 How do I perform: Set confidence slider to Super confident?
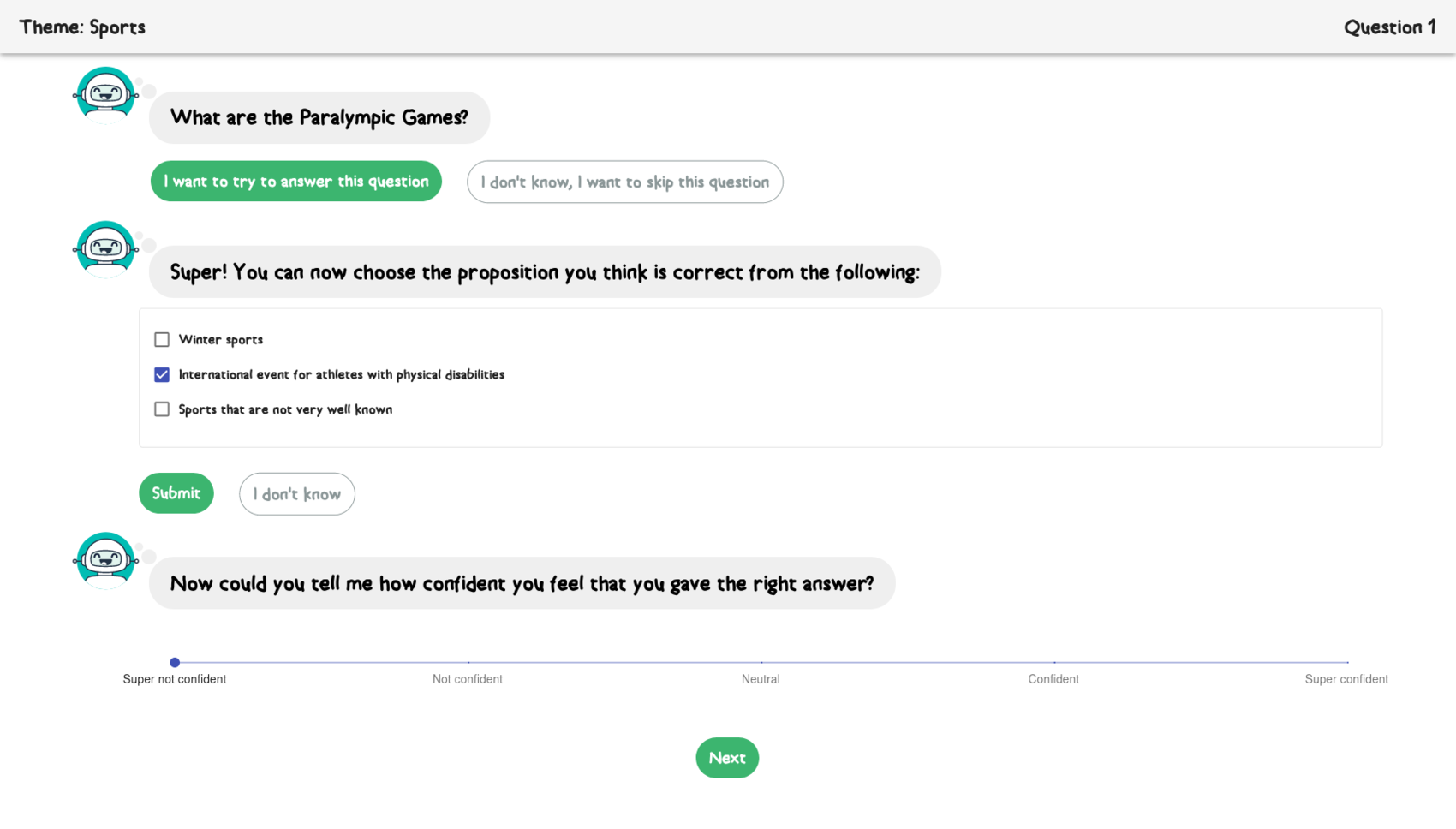(1346, 662)
